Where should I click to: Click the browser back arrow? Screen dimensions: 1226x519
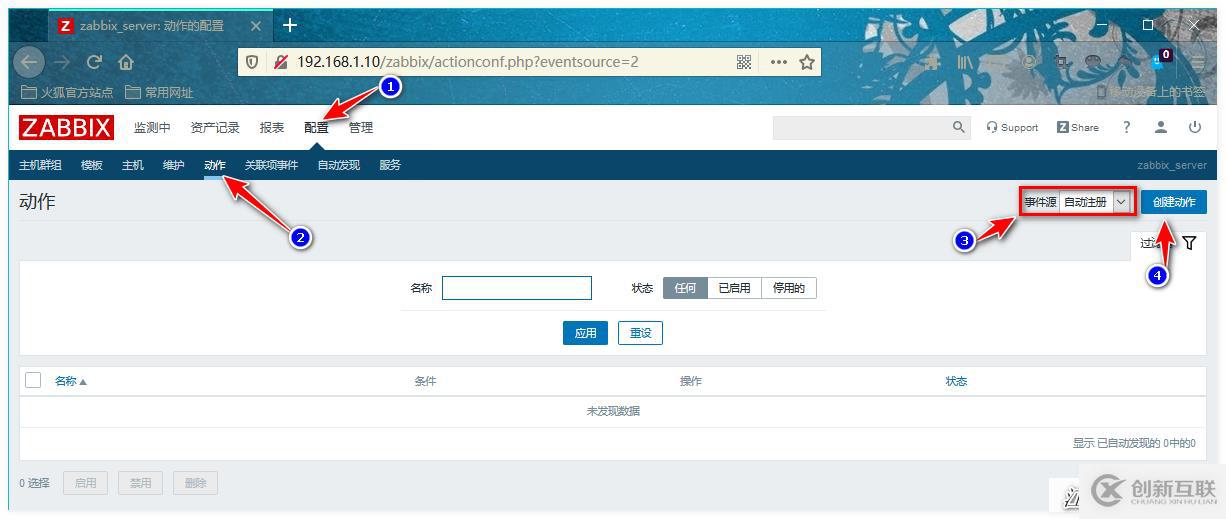click(x=30, y=62)
